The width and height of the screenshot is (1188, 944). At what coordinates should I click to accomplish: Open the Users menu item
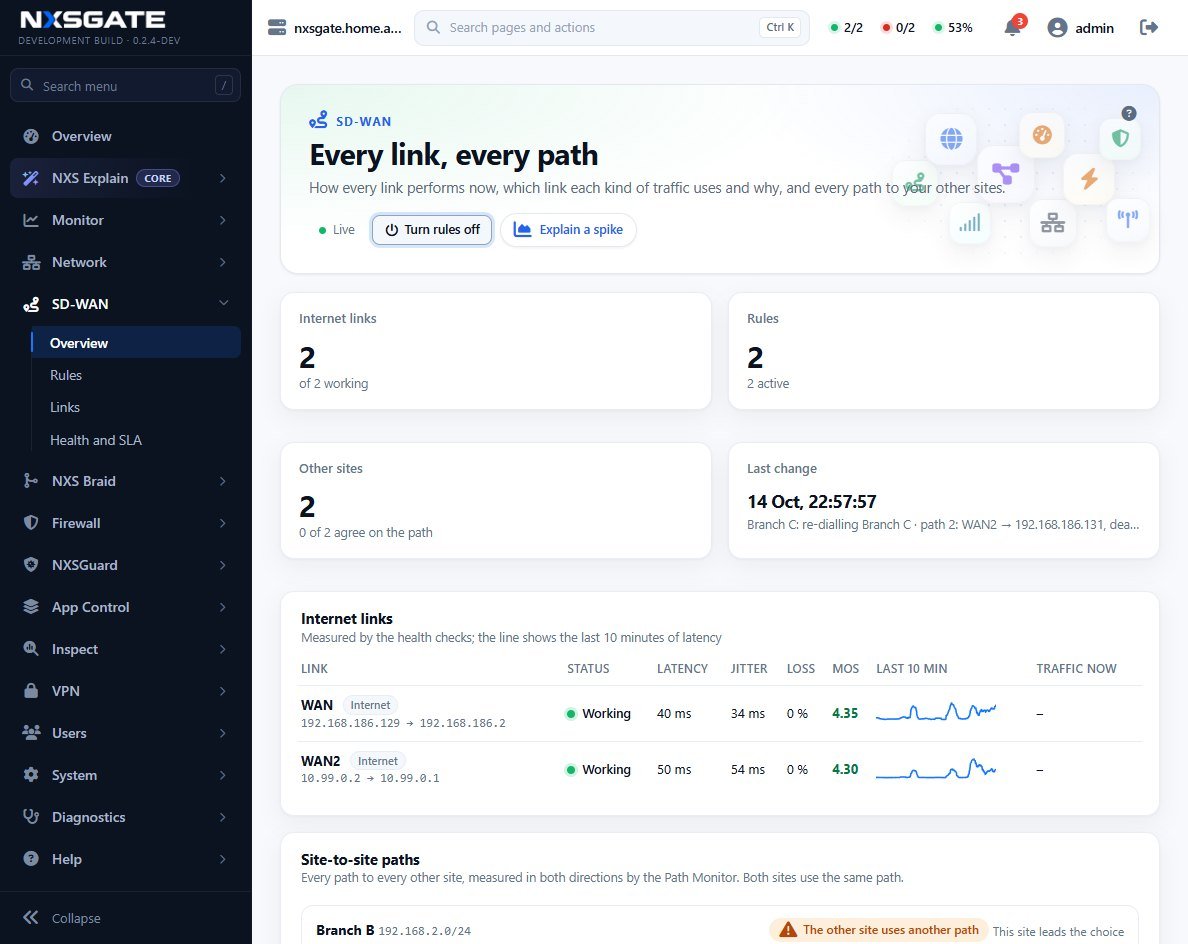(x=126, y=733)
